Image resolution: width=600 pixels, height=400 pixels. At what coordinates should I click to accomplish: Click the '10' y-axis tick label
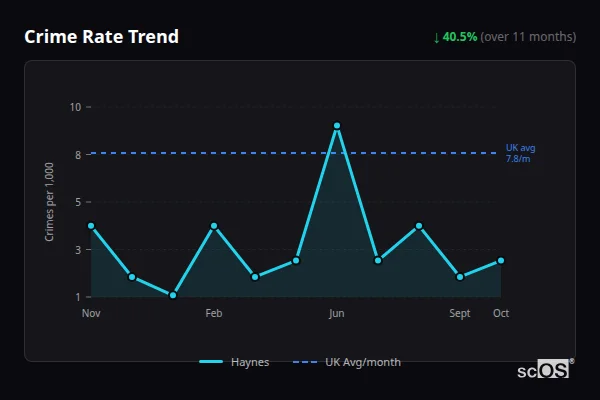coord(75,107)
